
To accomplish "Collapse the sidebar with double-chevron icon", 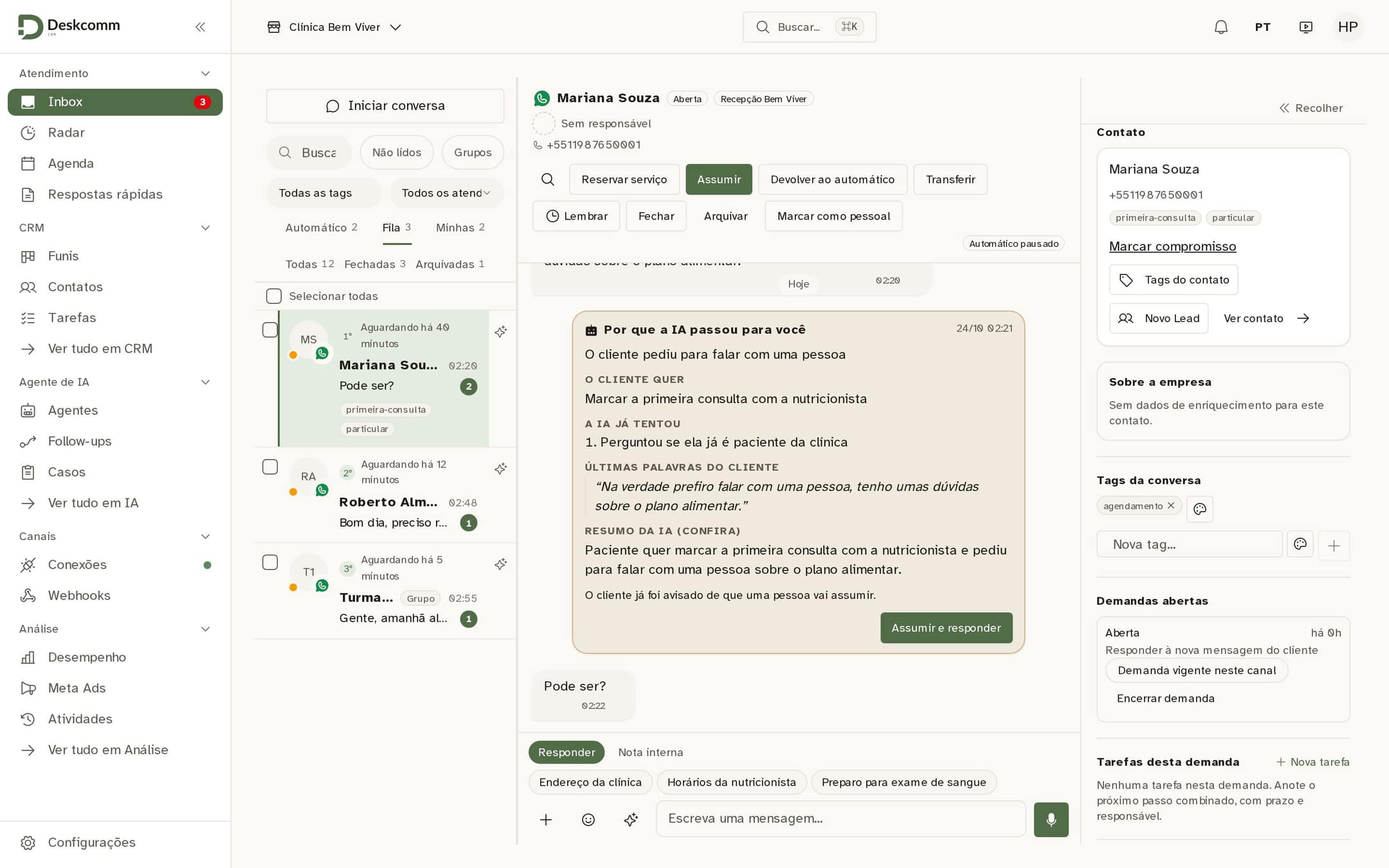I will 200,26.
